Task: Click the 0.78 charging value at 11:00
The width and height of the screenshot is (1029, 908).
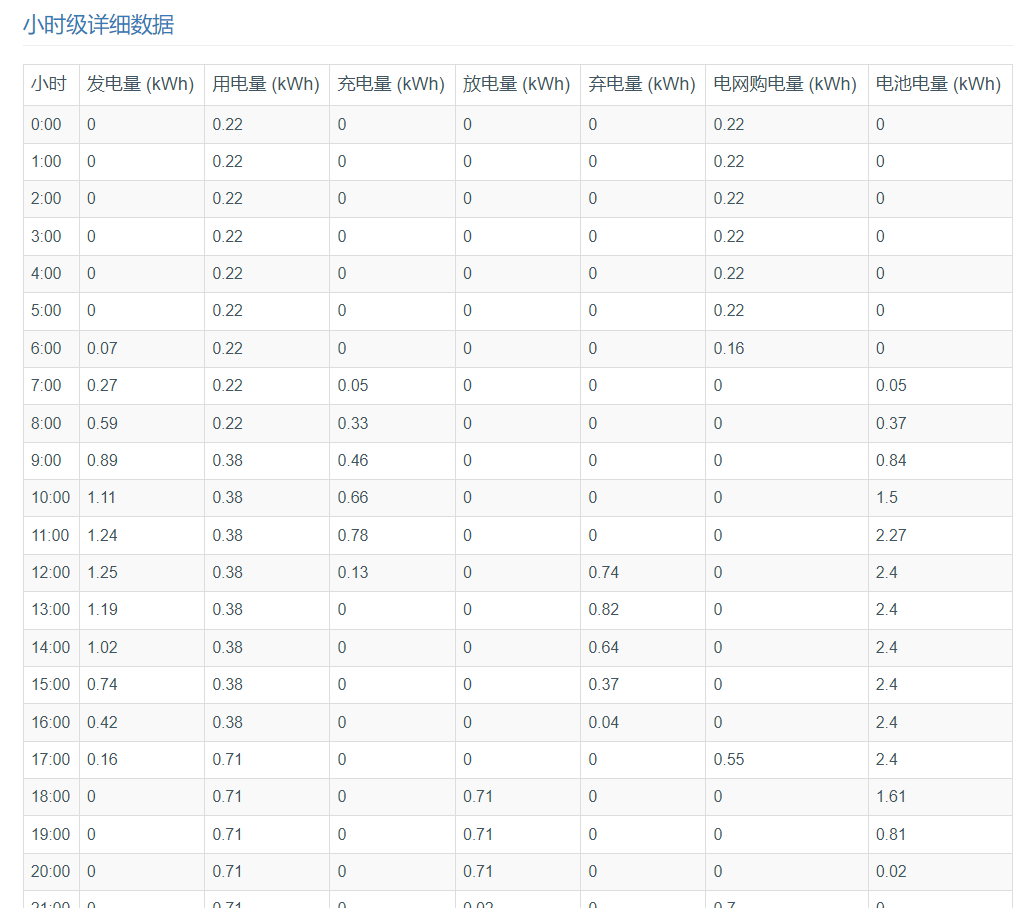Action: [x=352, y=535]
